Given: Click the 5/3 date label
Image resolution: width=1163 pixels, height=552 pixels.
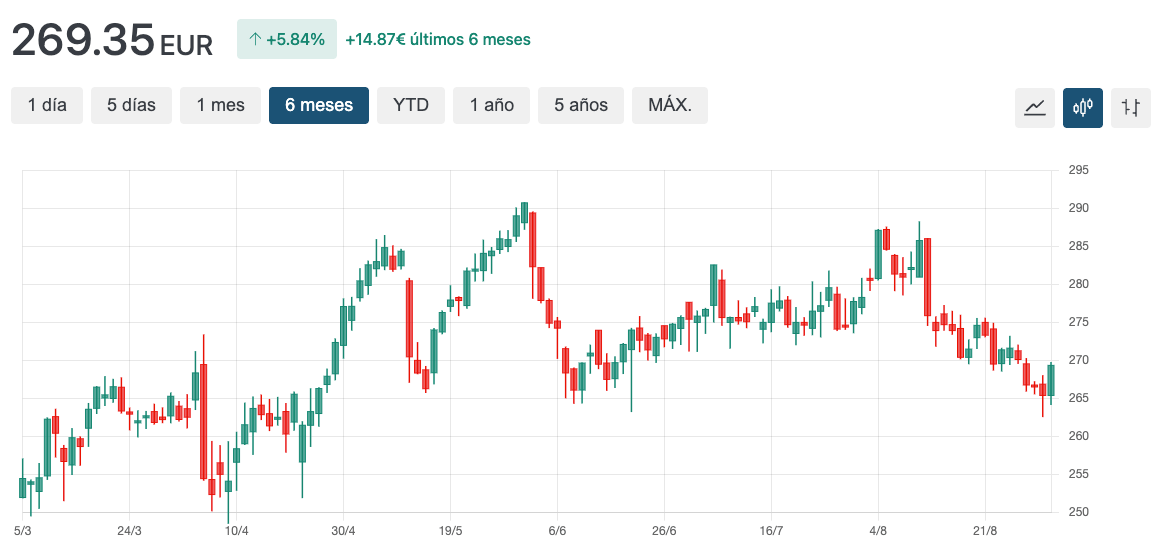Looking at the screenshot, I should pyautogui.click(x=23, y=531).
